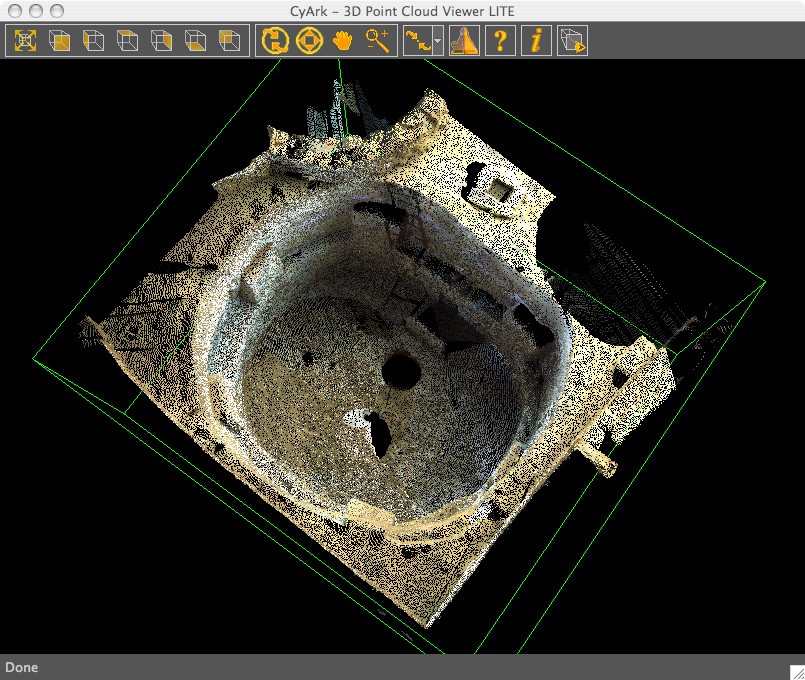
Task: Switch to the bottom face cube view
Action: tap(195, 41)
